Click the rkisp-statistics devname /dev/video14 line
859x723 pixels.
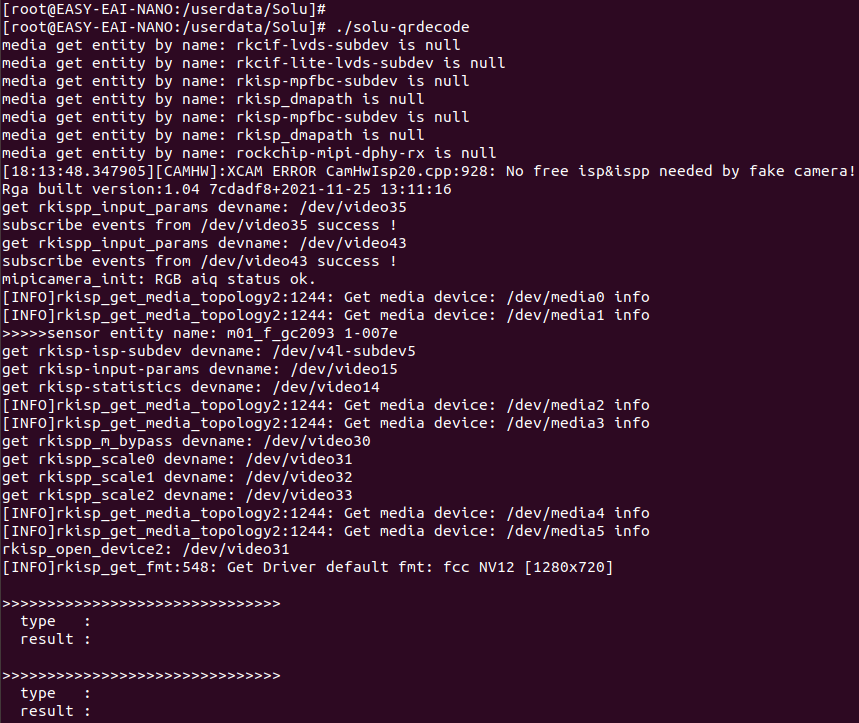[x=191, y=387]
